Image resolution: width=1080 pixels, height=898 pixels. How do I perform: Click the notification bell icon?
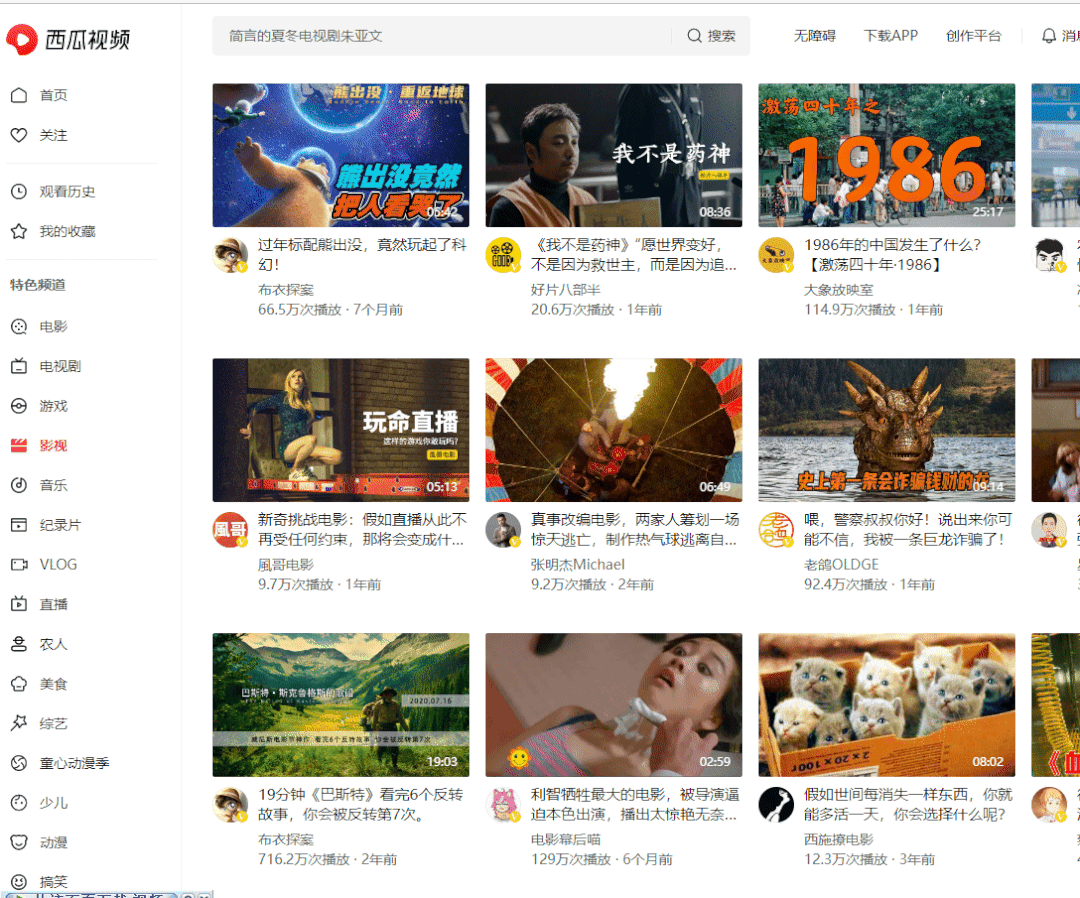click(1048, 36)
